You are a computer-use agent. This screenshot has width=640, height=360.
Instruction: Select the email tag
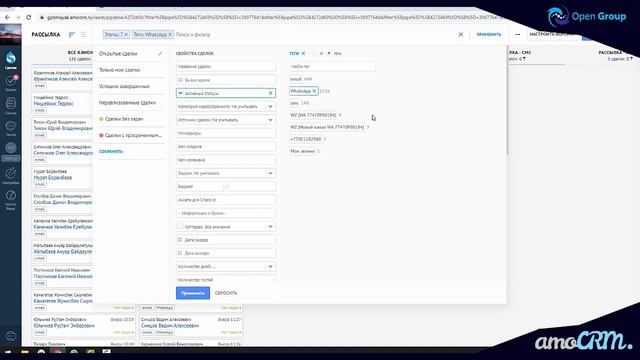coord(296,79)
